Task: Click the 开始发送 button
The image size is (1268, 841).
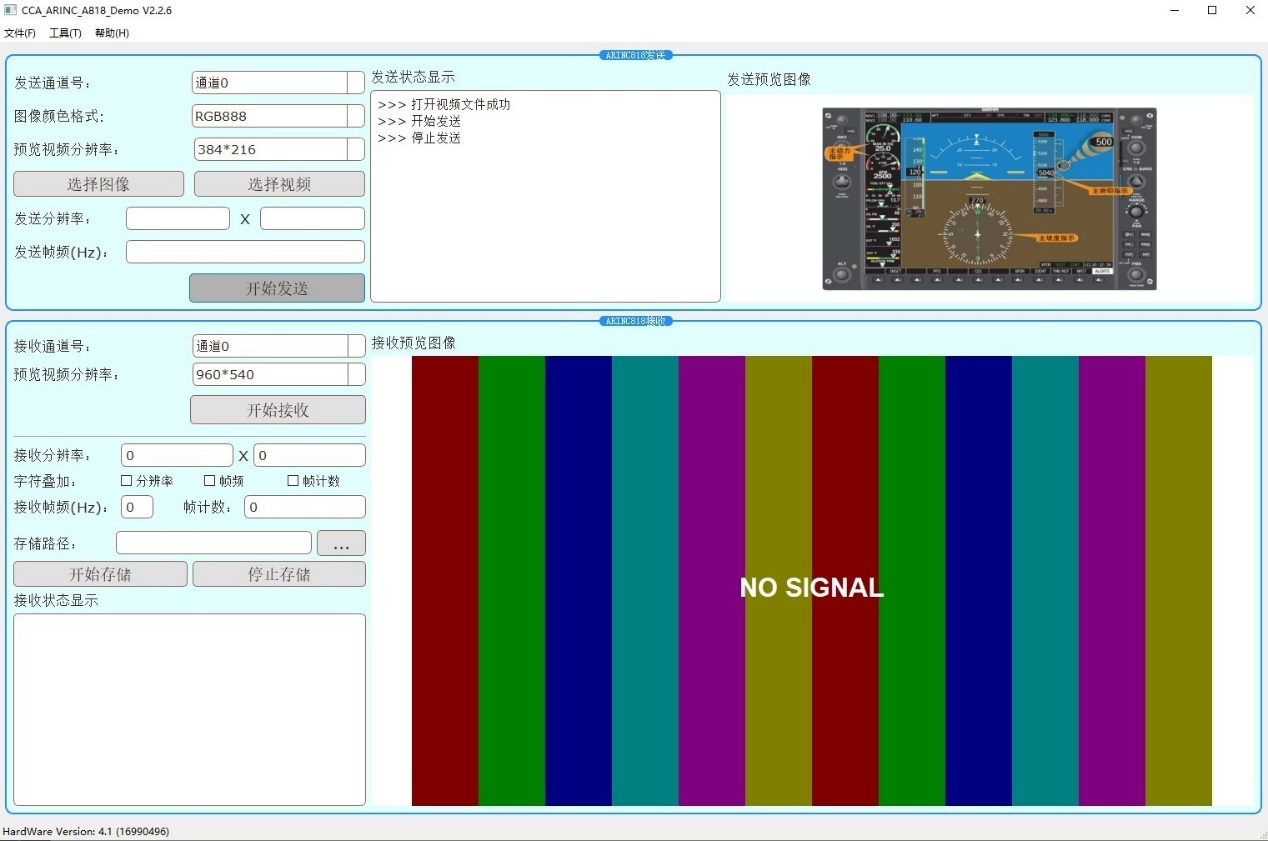Action: coord(277,288)
